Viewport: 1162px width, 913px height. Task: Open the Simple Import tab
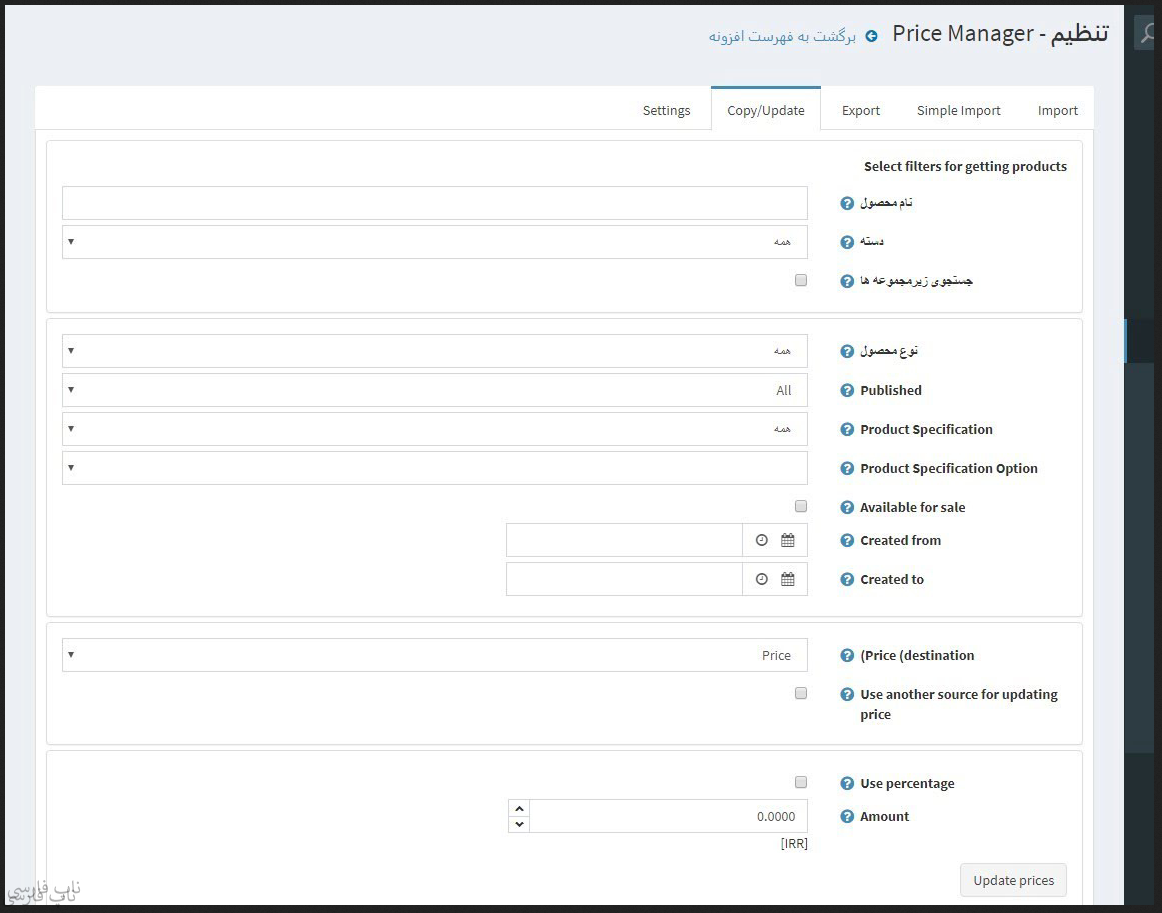(x=958, y=110)
